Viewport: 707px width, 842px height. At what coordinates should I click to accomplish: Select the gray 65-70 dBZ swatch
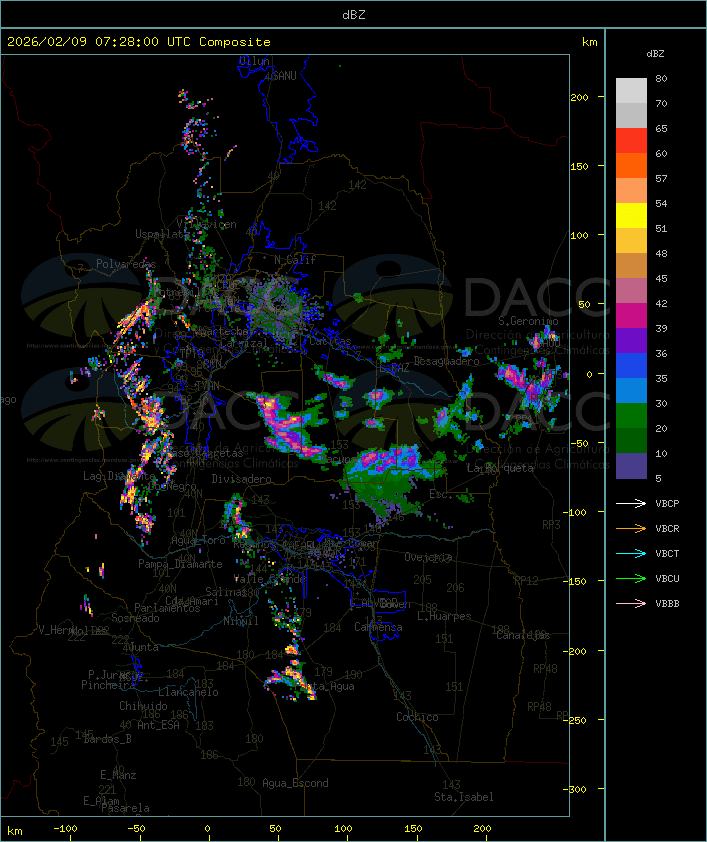pos(631,115)
